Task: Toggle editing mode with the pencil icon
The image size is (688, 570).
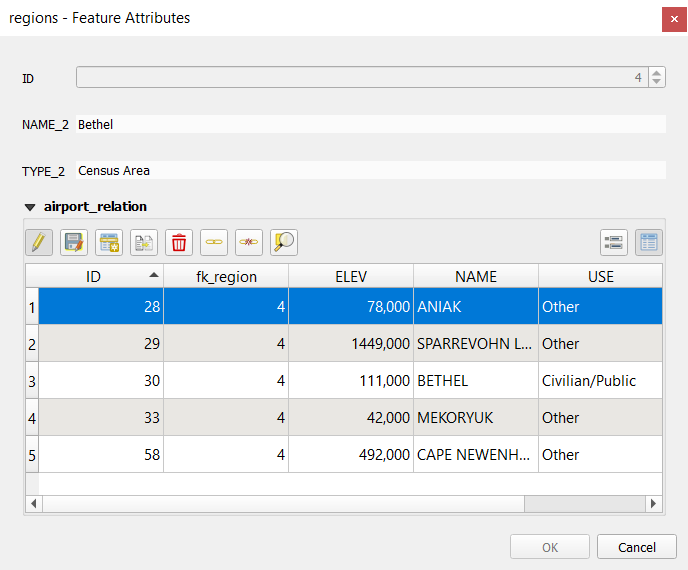Action: click(39, 242)
